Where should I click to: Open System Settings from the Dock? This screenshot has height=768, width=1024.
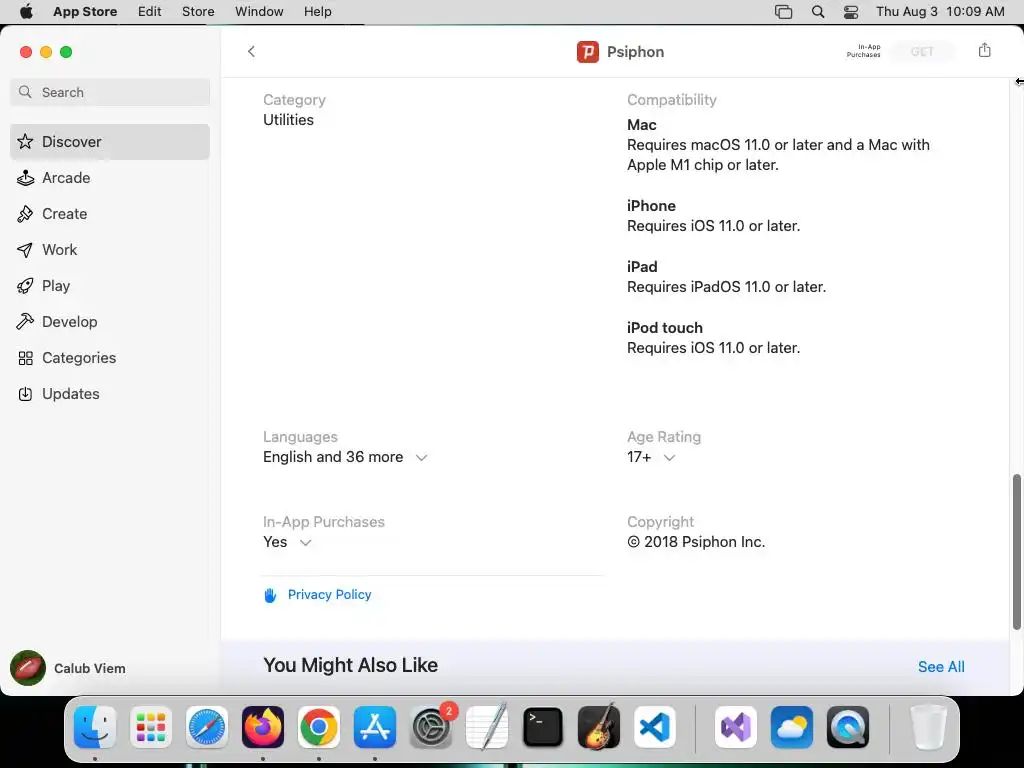click(x=431, y=727)
